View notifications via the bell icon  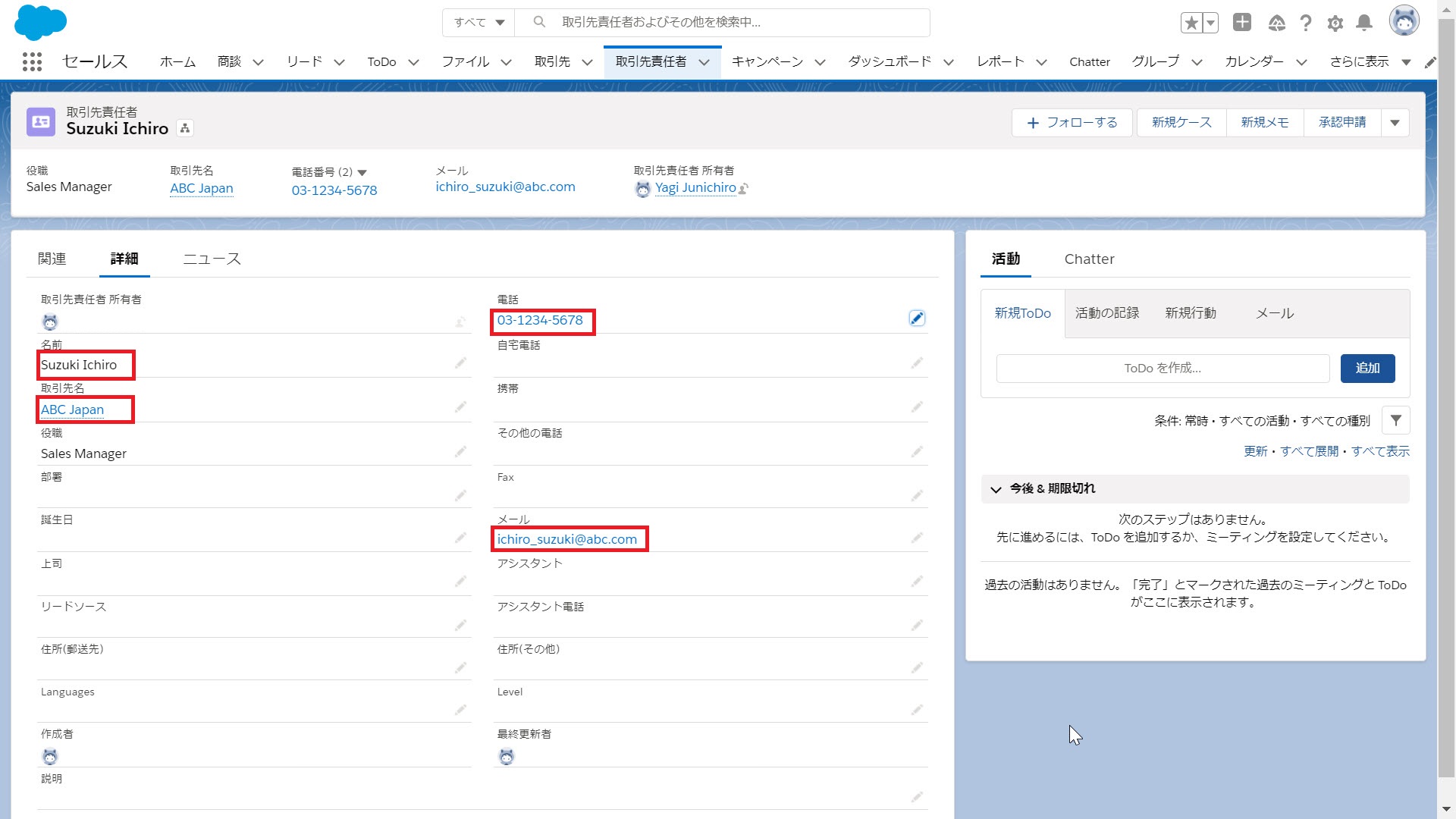[1363, 24]
